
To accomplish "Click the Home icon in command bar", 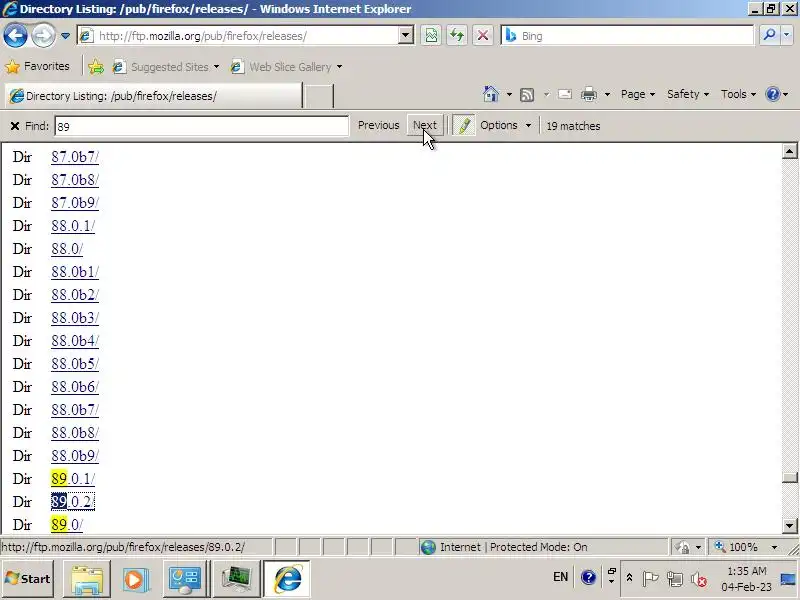I will (x=491, y=94).
